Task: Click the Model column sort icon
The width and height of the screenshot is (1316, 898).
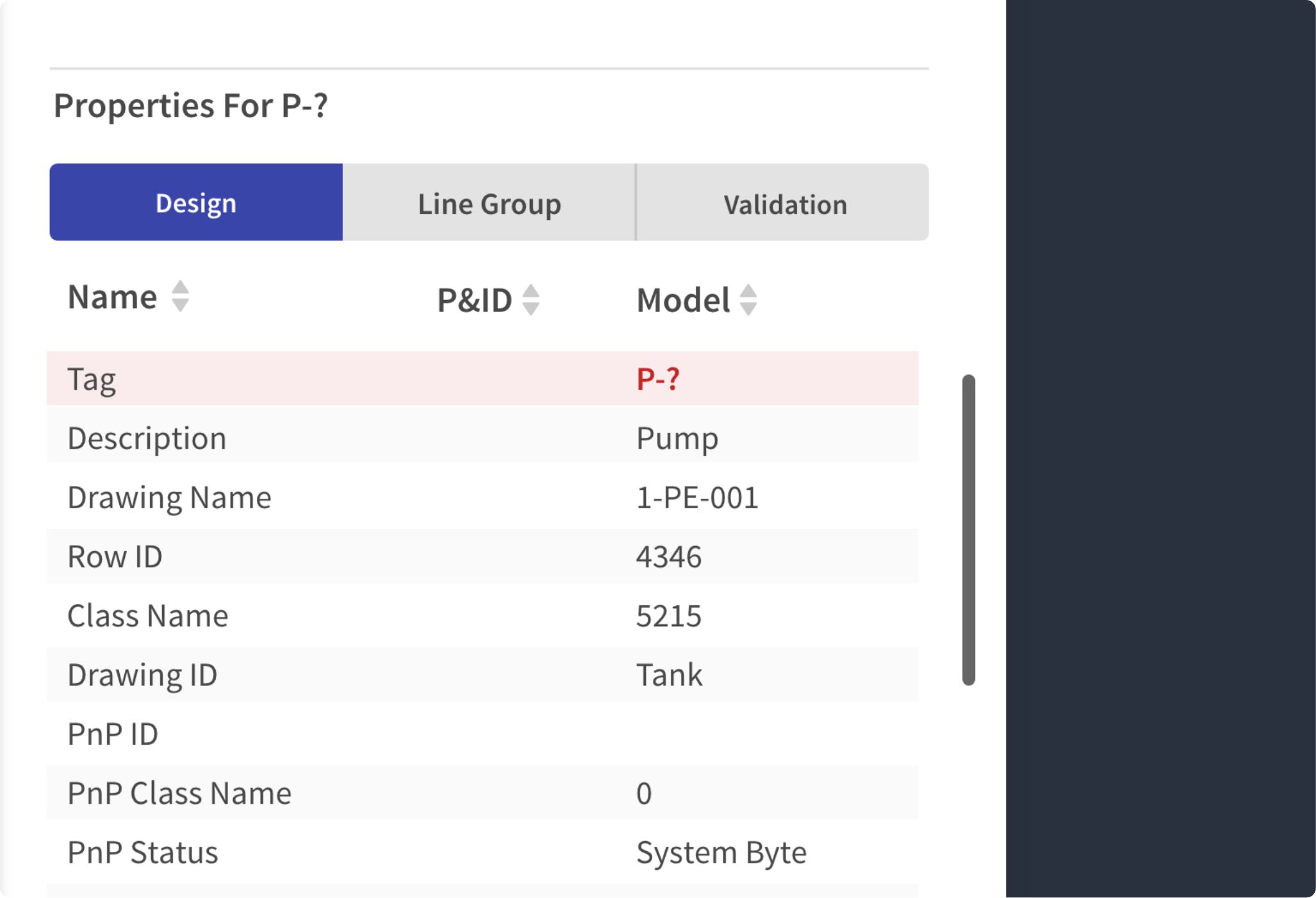Action: click(748, 301)
